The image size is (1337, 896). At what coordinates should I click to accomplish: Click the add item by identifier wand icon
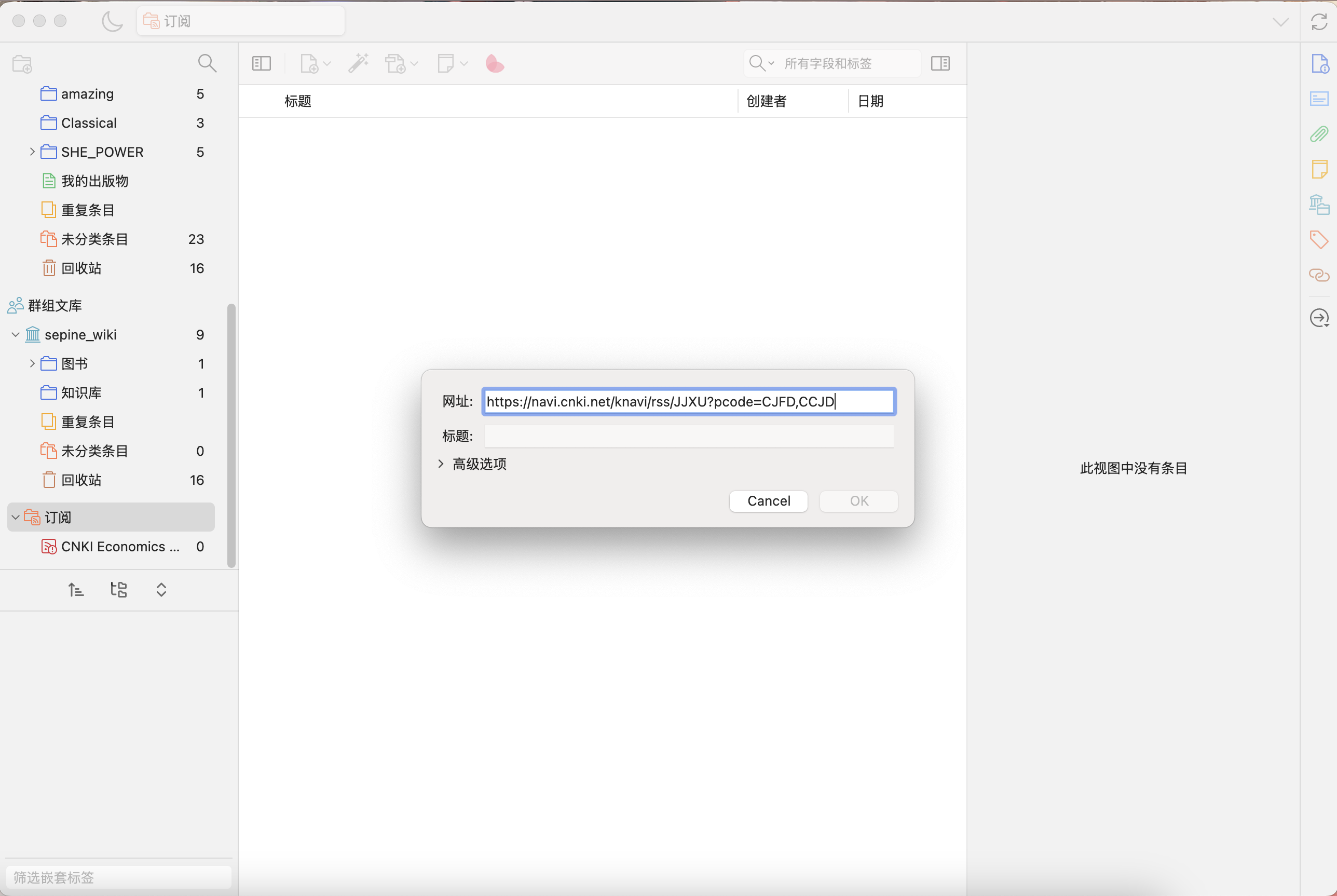click(x=358, y=63)
